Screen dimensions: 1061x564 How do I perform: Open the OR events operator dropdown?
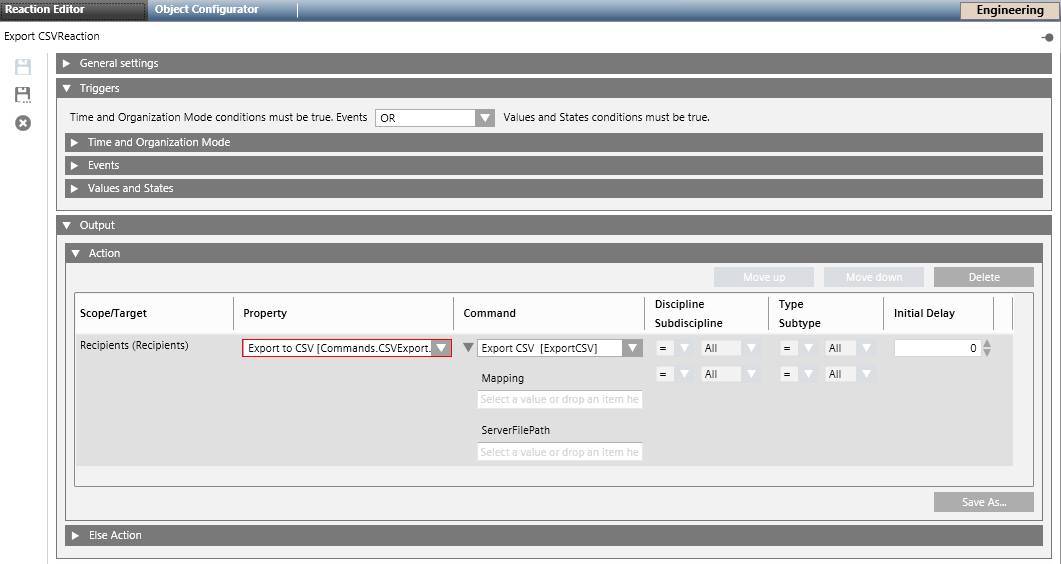tap(485, 118)
